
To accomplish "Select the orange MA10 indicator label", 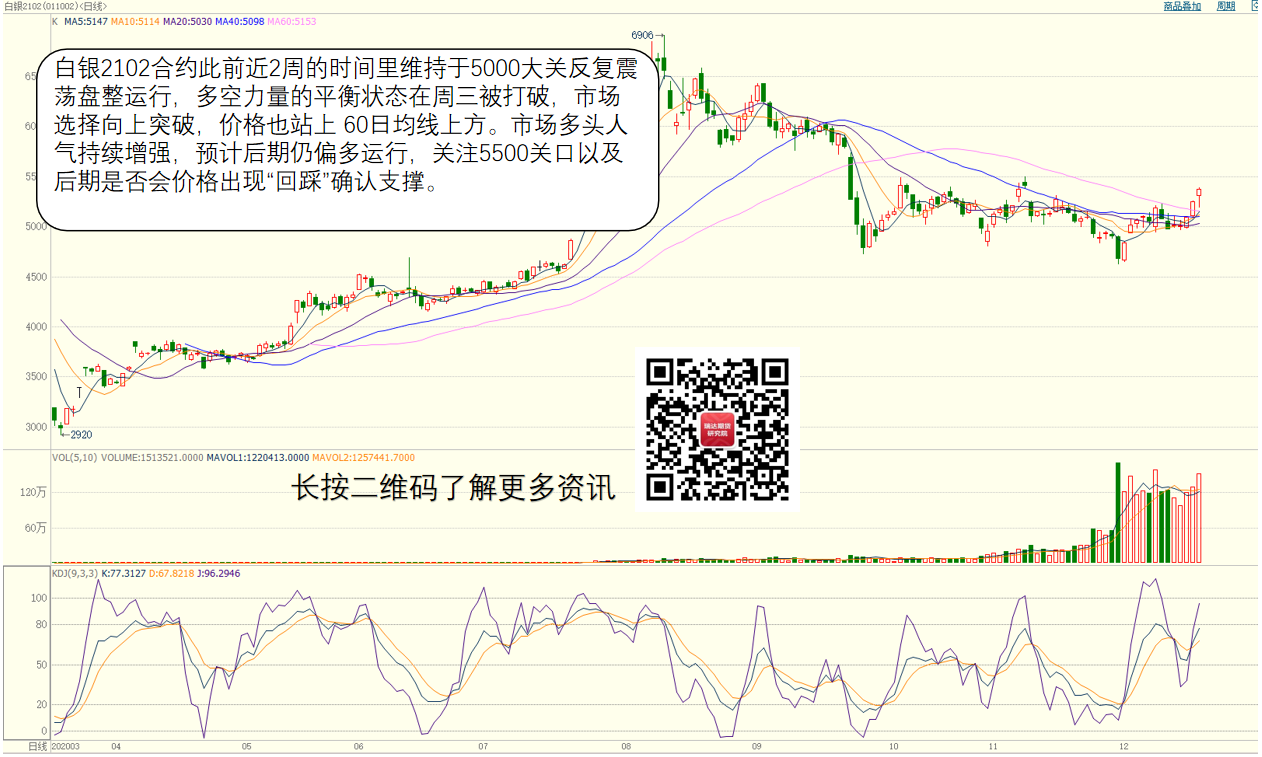I will click(x=133, y=21).
